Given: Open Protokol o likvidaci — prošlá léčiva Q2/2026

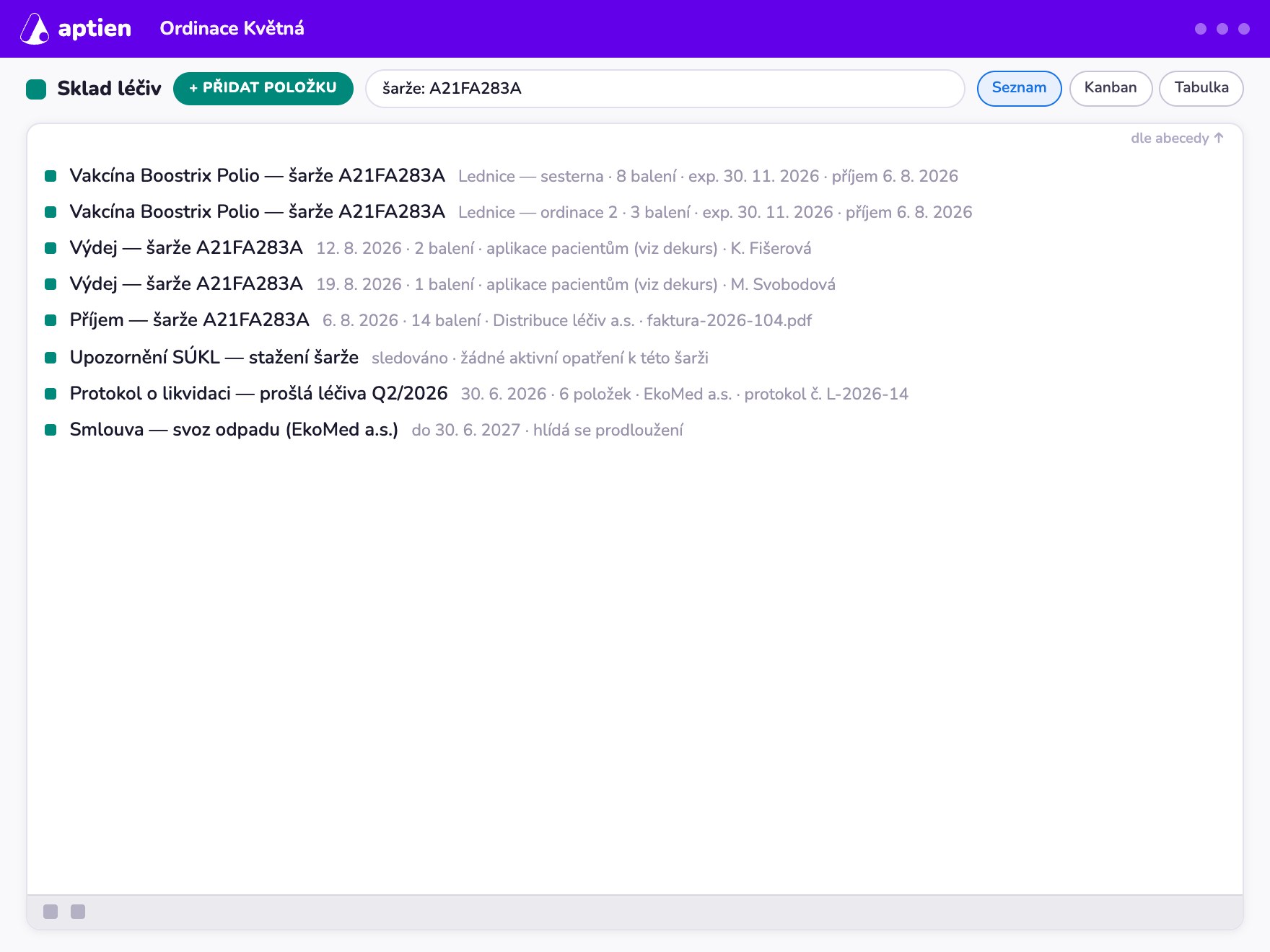Looking at the screenshot, I should tap(258, 393).
